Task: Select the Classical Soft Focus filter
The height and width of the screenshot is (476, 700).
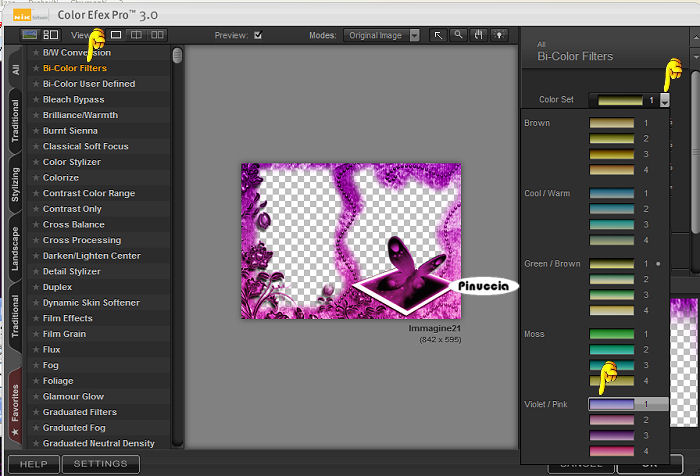Action: click(85, 146)
